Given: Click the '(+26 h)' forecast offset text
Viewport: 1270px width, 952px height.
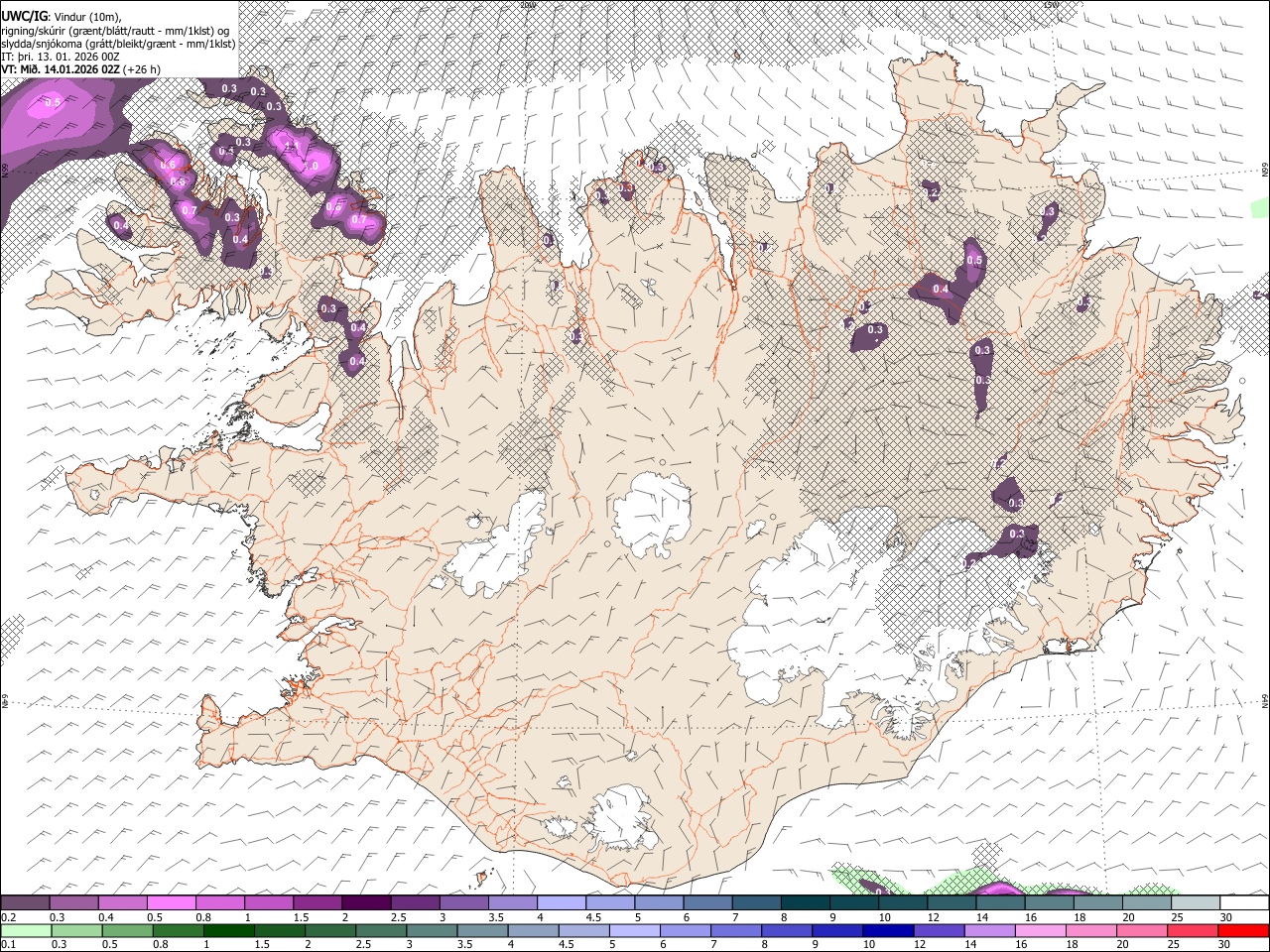Looking at the screenshot, I should (x=142, y=70).
